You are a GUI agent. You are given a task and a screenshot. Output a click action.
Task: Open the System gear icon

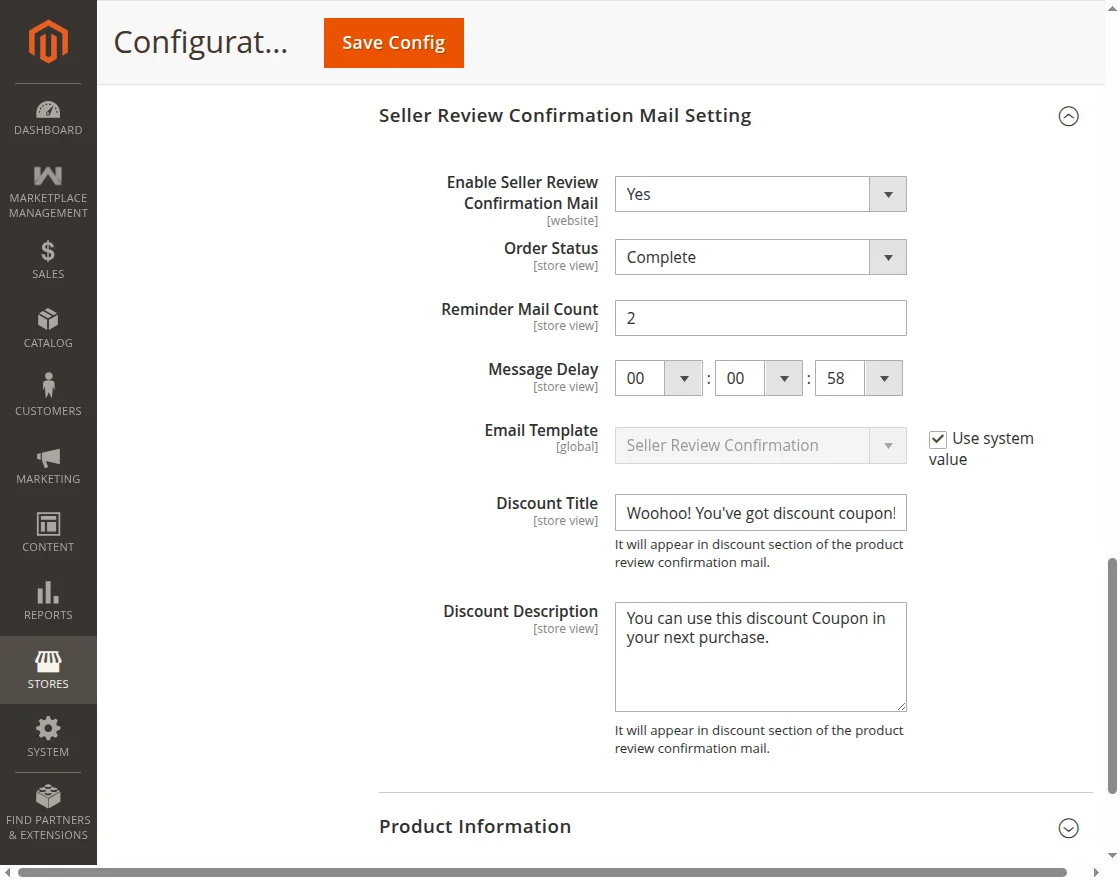pos(48,728)
